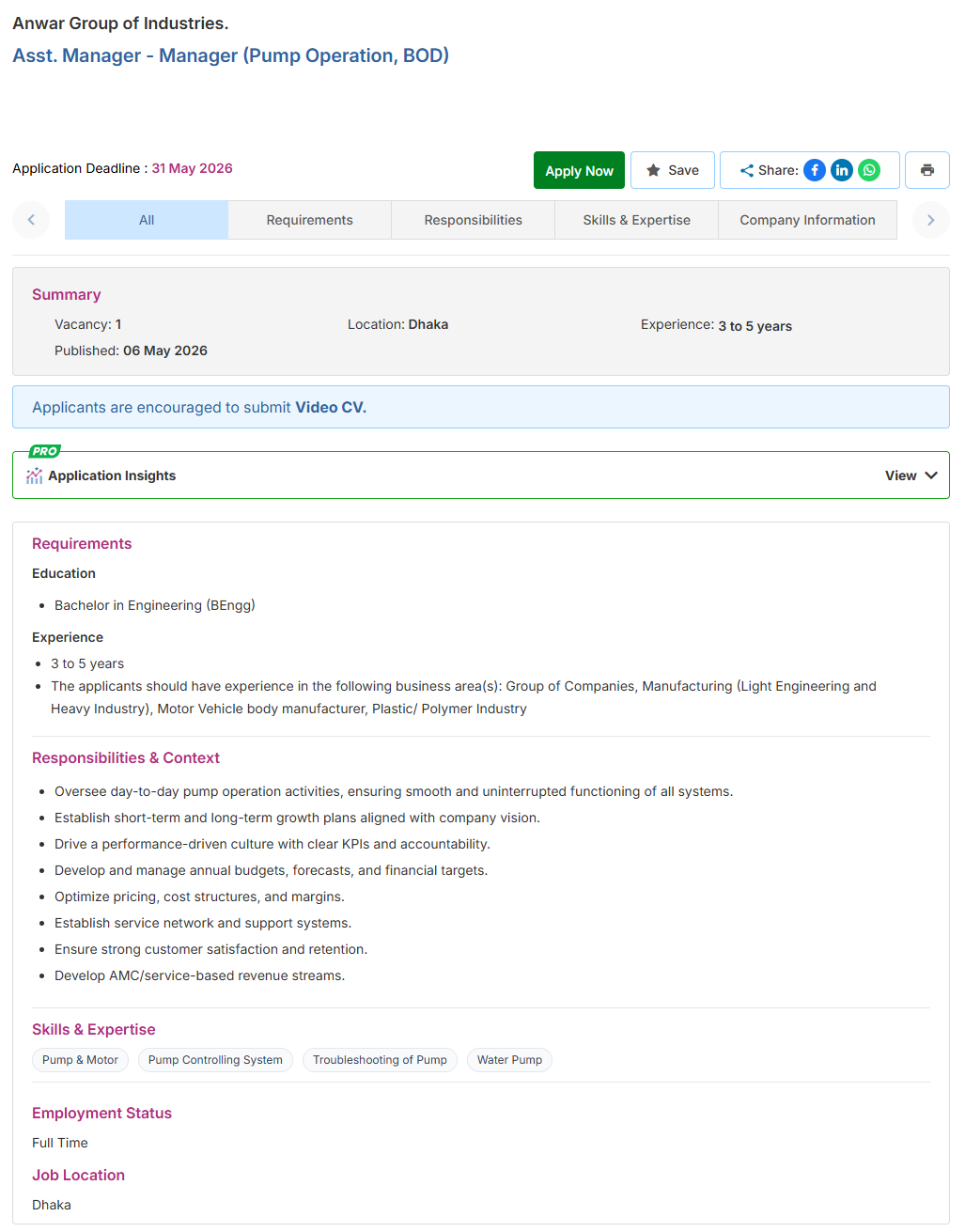Share job on LinkedIn

pyautogui.click(x=842, y=170)
